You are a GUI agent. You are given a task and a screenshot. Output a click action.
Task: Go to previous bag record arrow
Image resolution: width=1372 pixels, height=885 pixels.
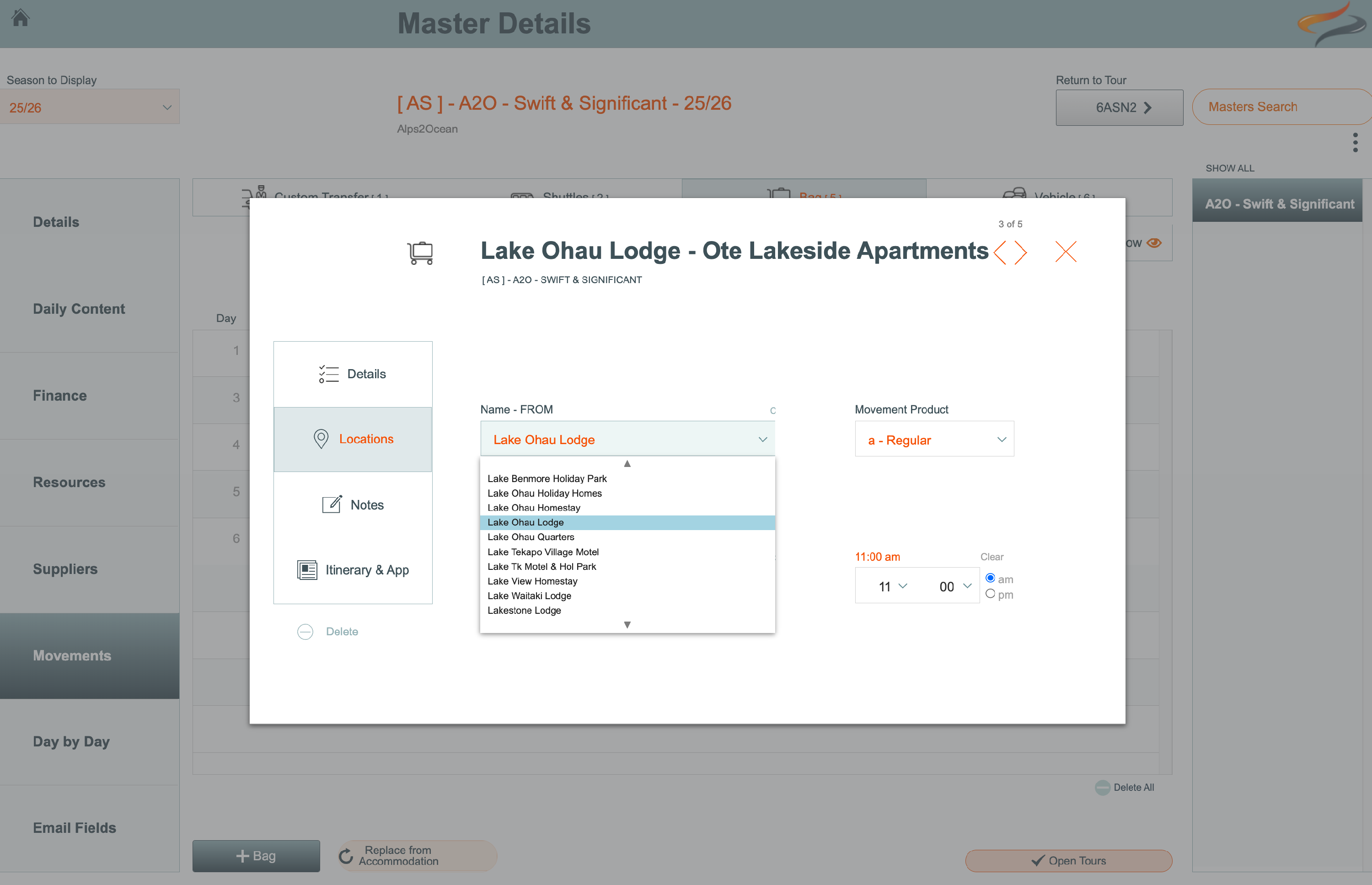(x=1000, y=252)
